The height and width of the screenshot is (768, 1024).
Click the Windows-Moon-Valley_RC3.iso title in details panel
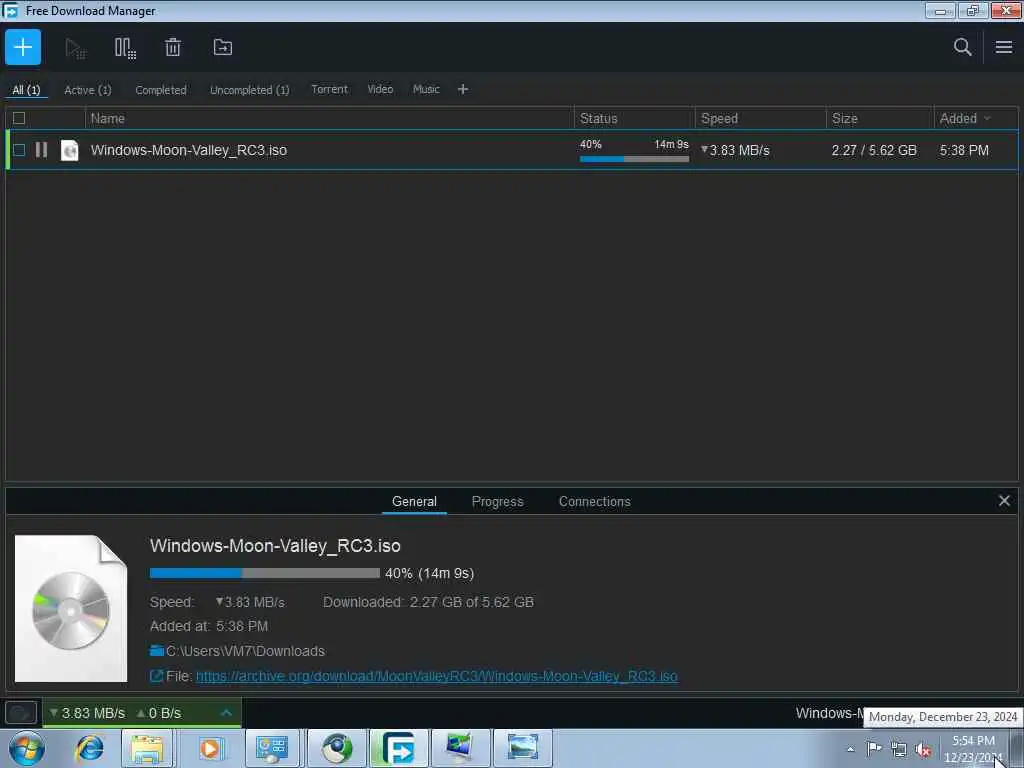tap(275, 545)
